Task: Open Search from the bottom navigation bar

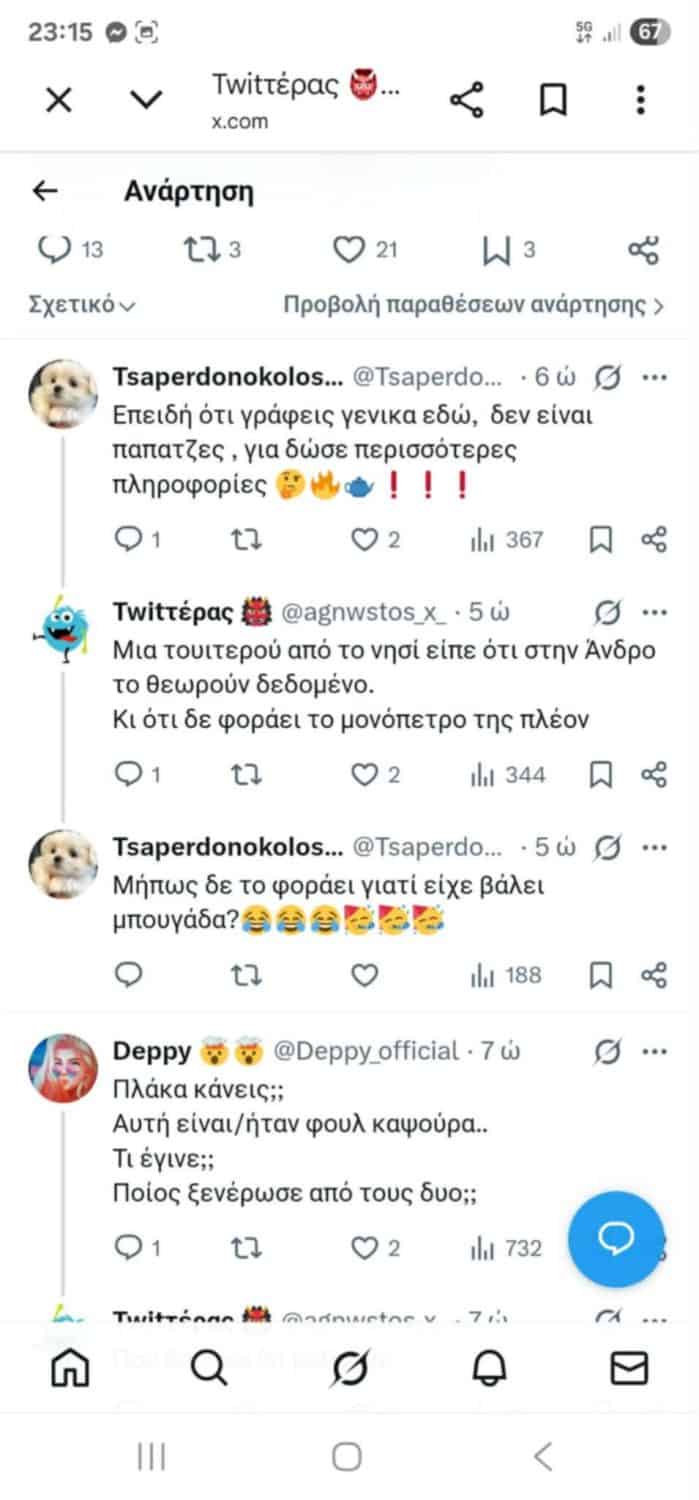Action: coord(209,1368)
